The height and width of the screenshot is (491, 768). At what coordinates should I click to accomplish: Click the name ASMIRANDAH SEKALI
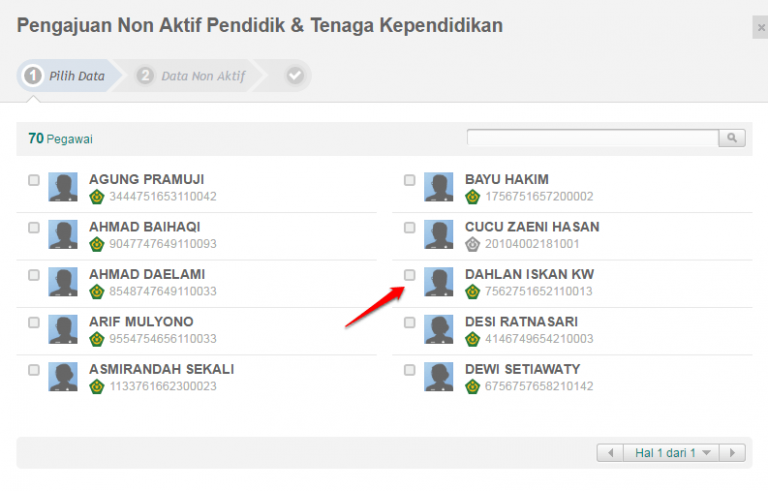click(x=162, y=369)
